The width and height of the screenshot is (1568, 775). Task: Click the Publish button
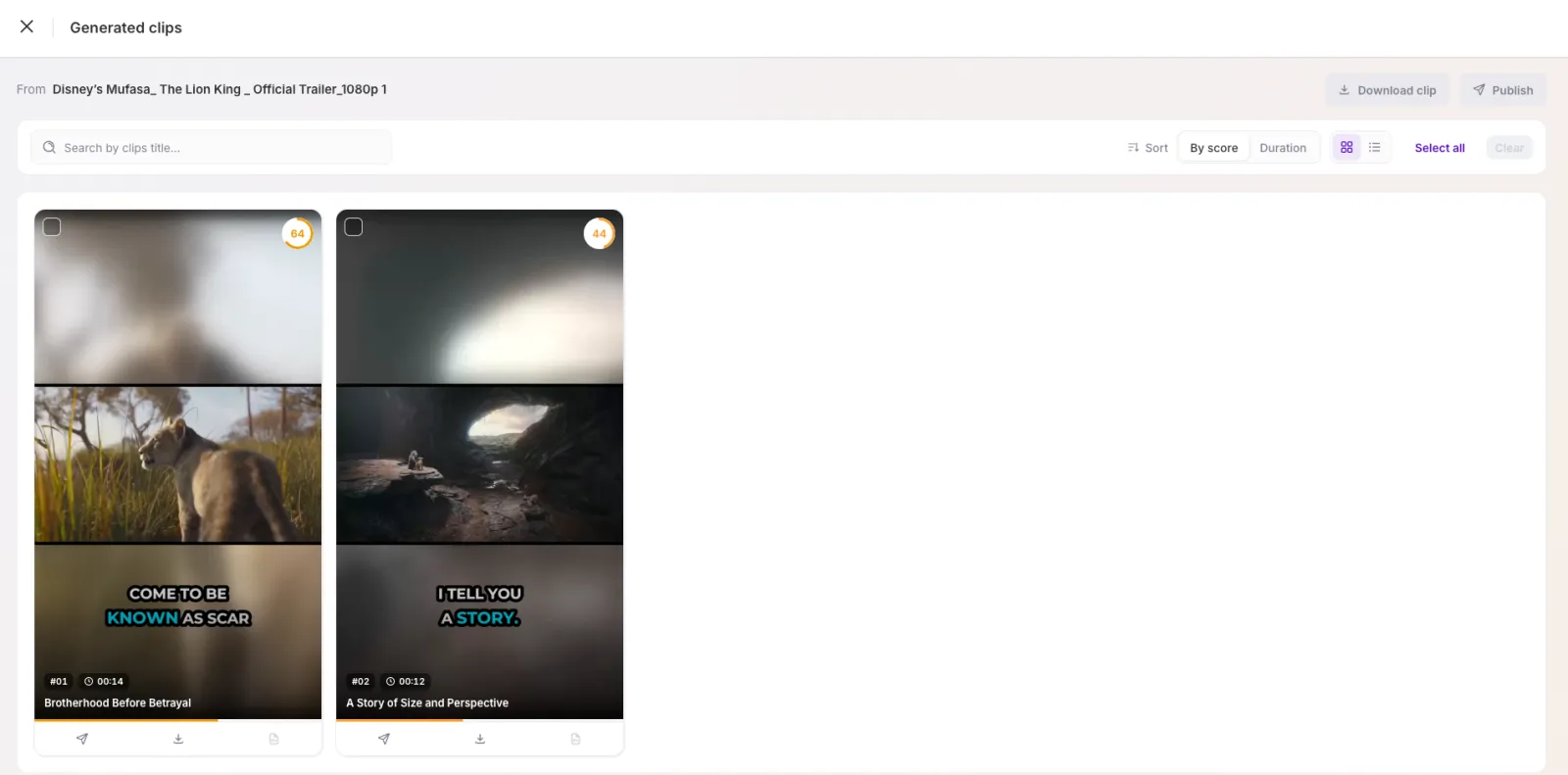point(1502,90)
